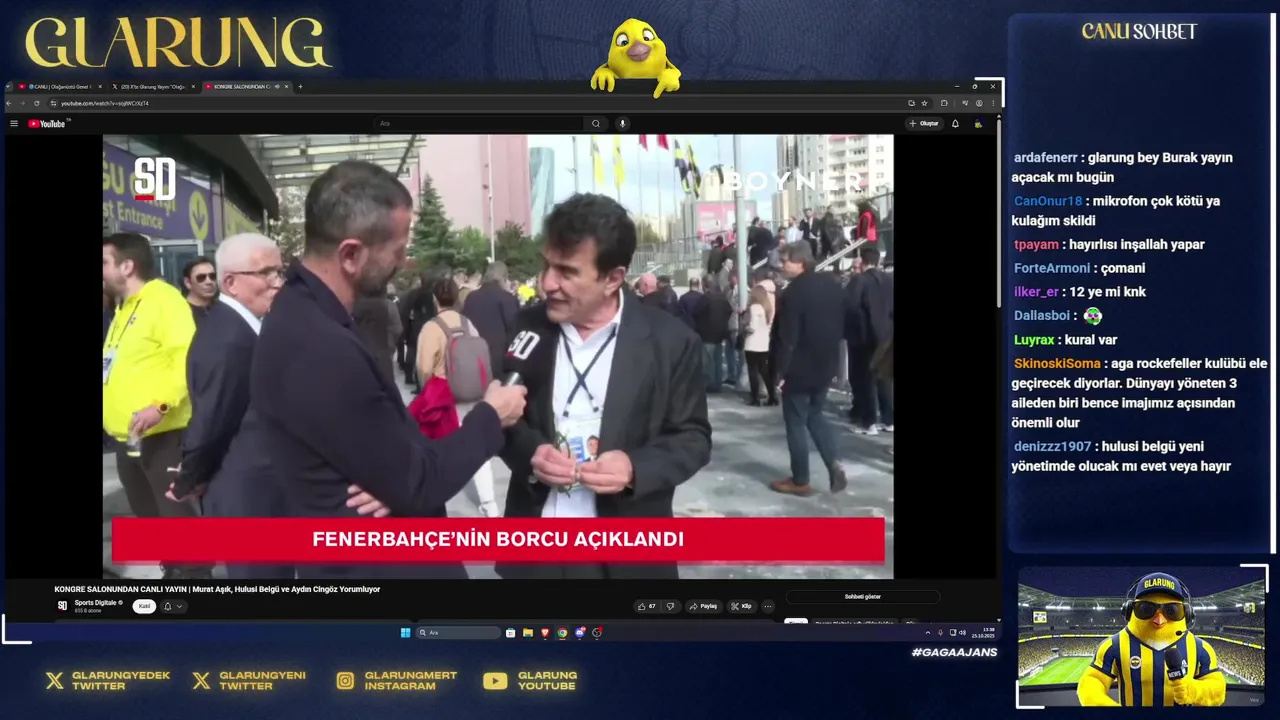Open more actions ellipsis under the video
The width and height of the screenshot is (1280, 720).
tap(768, 606)
